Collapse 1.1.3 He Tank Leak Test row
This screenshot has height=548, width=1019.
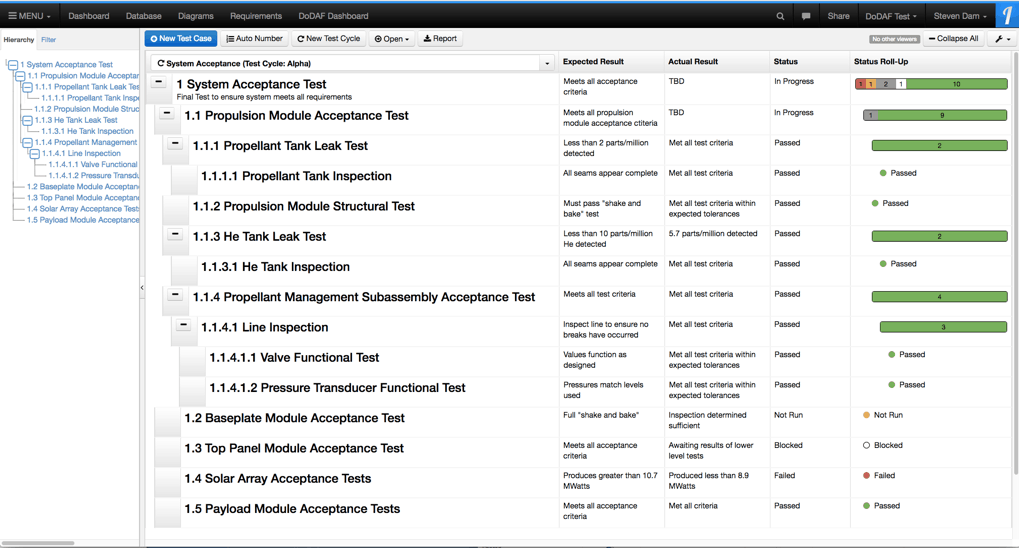click(x=175, y=234)
